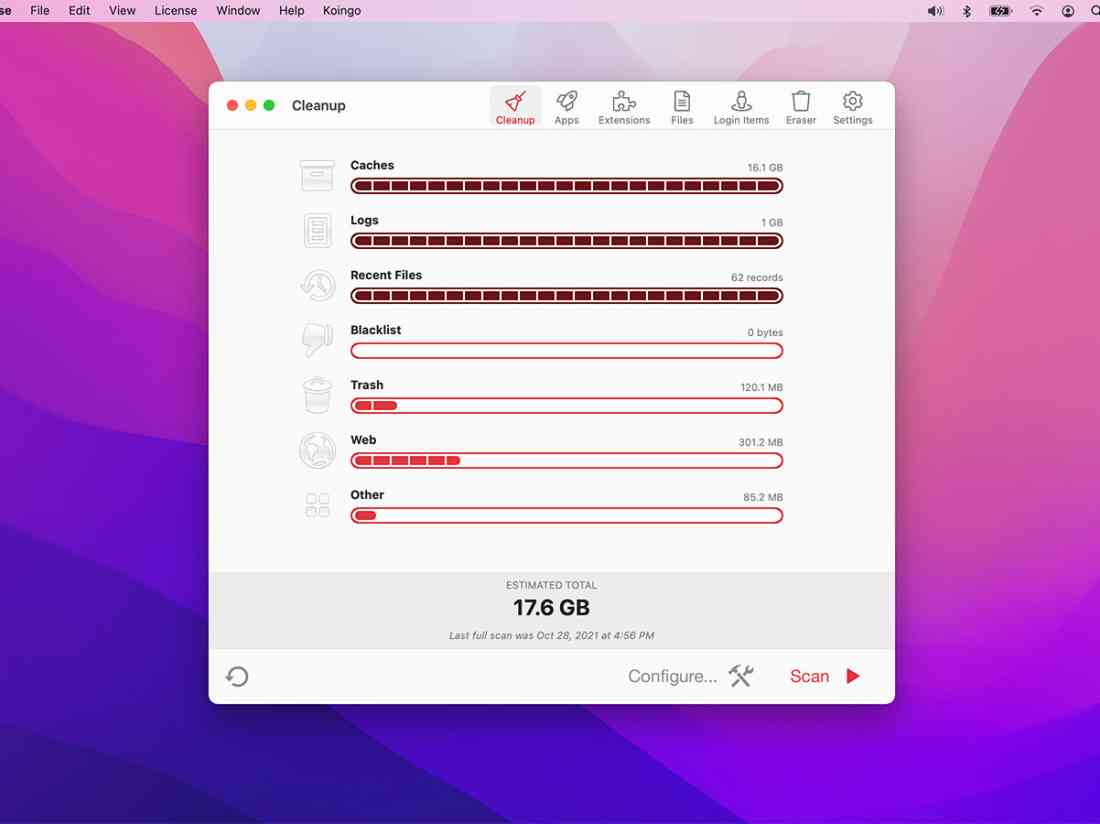Click the refresh arrow at bottom left
The image size is (1100, 824).
[x=237, y=676]
